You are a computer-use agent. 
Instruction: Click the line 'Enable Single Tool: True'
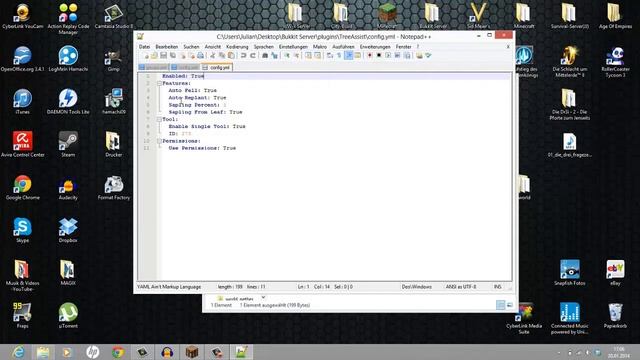[x=207, y=127]
